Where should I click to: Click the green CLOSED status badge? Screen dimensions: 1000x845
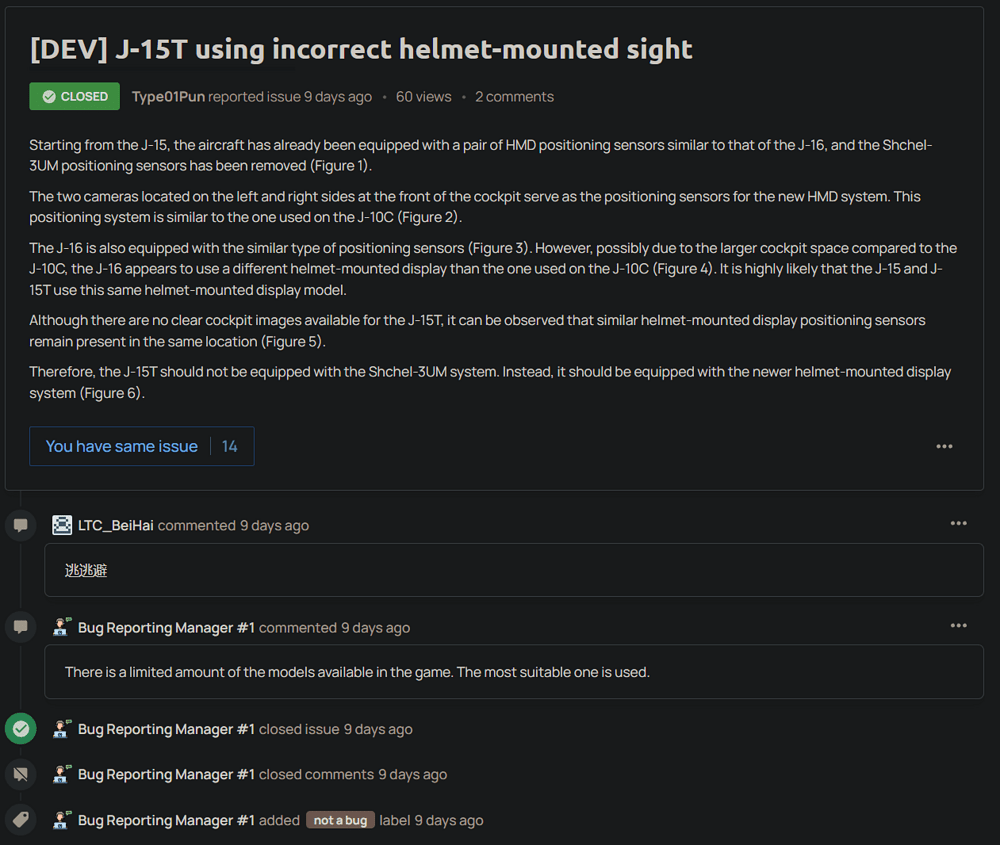point(74,97)
